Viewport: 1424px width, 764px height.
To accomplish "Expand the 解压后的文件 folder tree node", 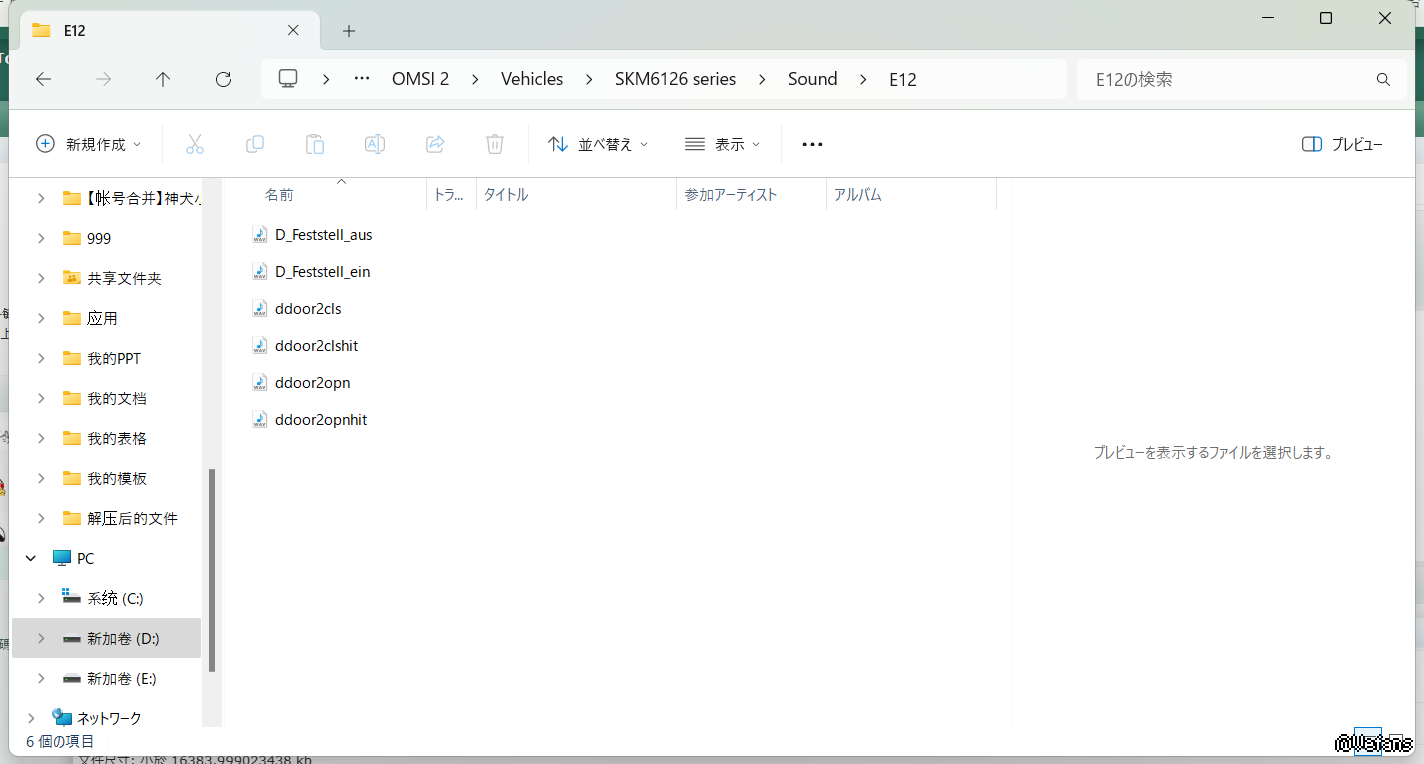I will pyautogui.click(x=41, y=518).
